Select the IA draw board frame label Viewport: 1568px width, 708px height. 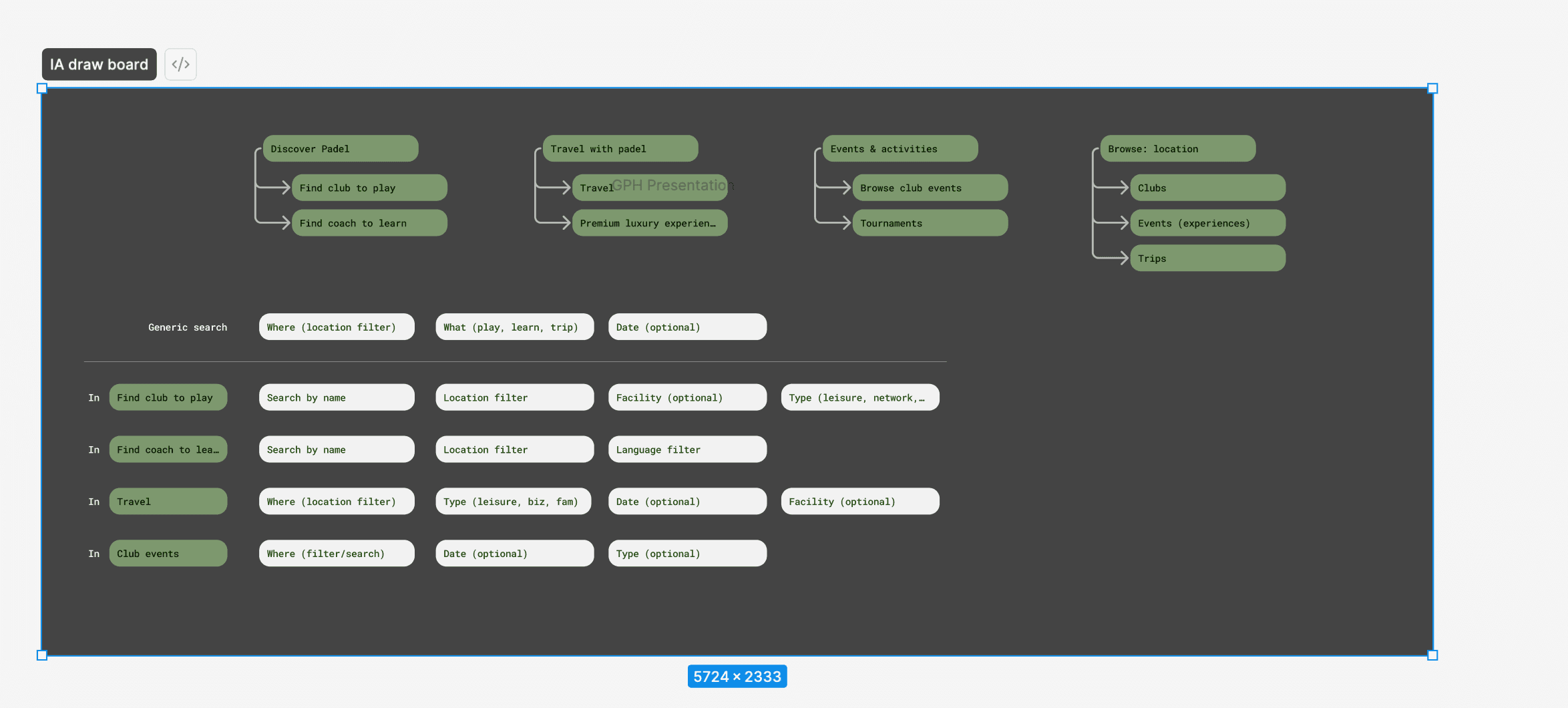tap(99, 64)
